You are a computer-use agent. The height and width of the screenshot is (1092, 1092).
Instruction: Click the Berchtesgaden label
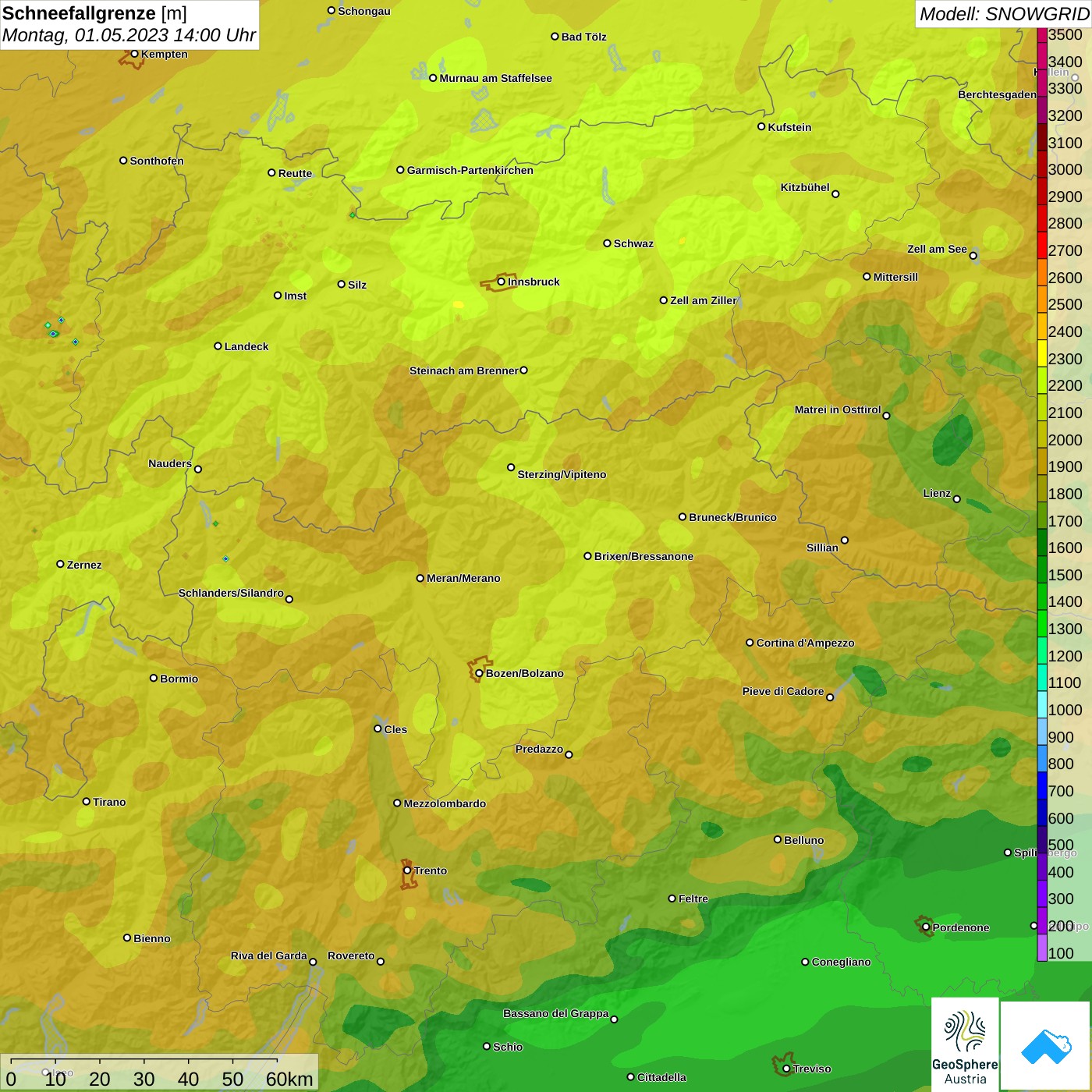pos(997,94)
